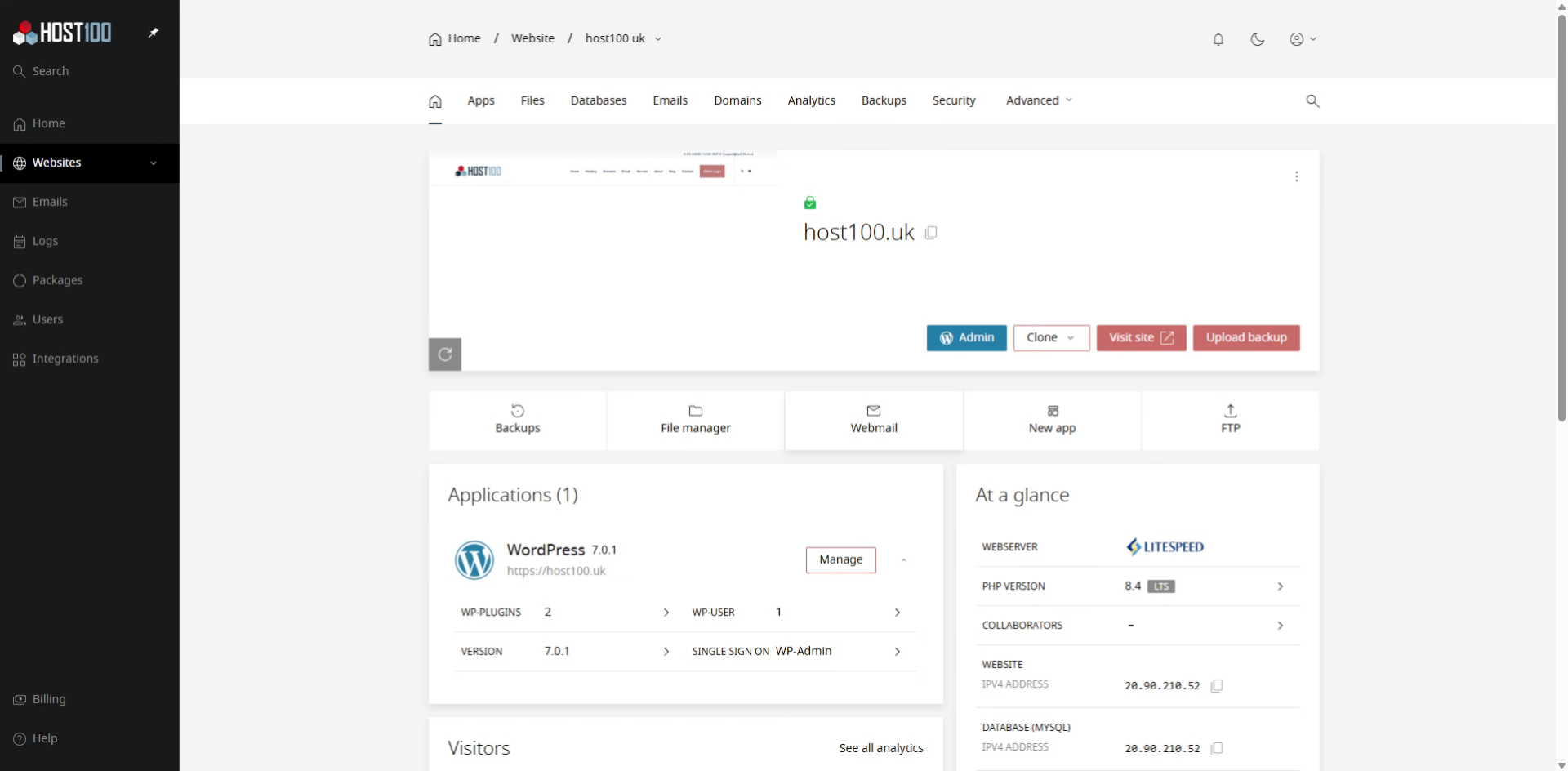This screenshot has width=1568, height=771.
Task: Switch to the Domains tab
Action: click(737, 100)
